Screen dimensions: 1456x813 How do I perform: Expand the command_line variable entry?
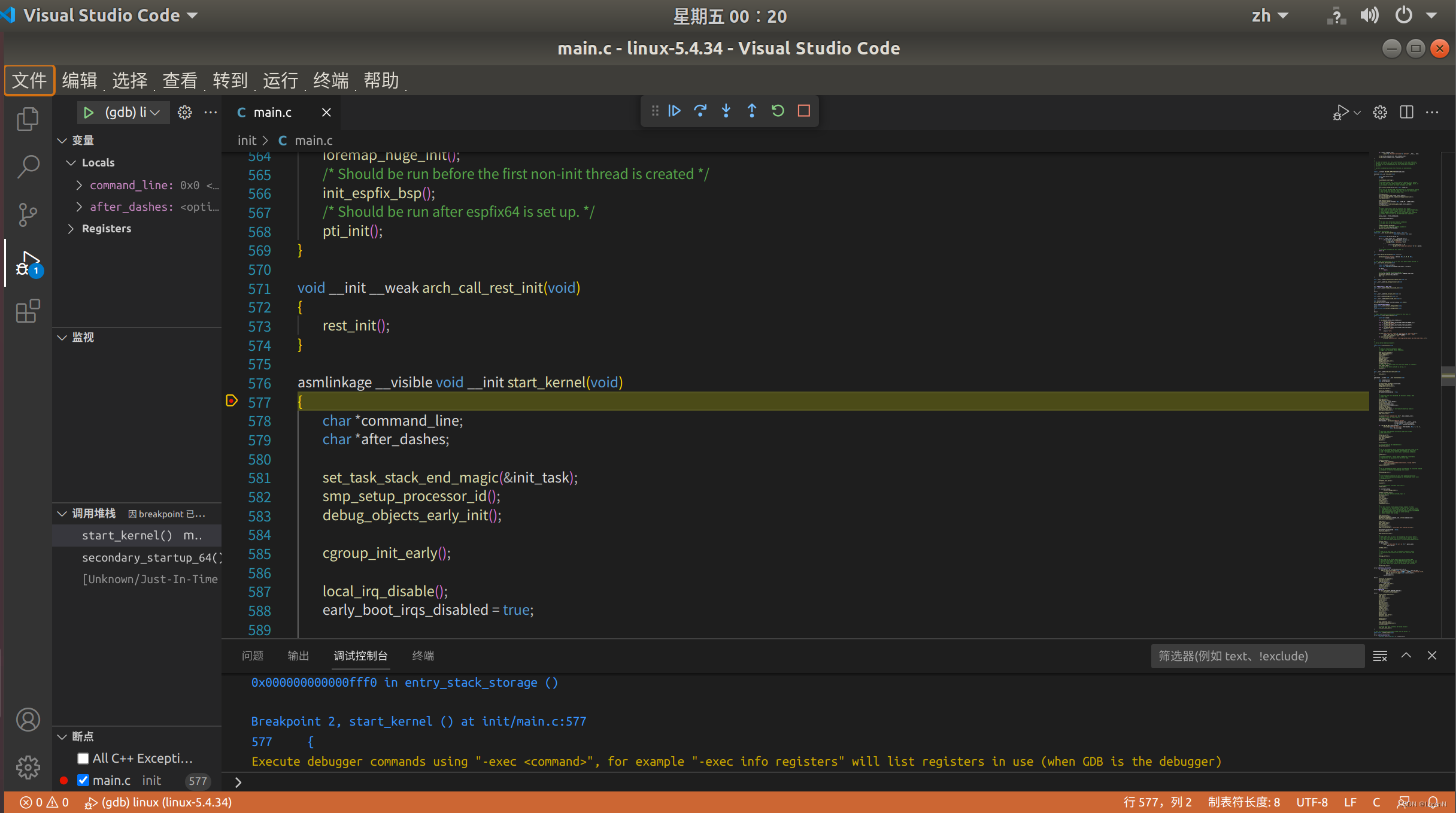pyautogui.click(x=78, y=185)
